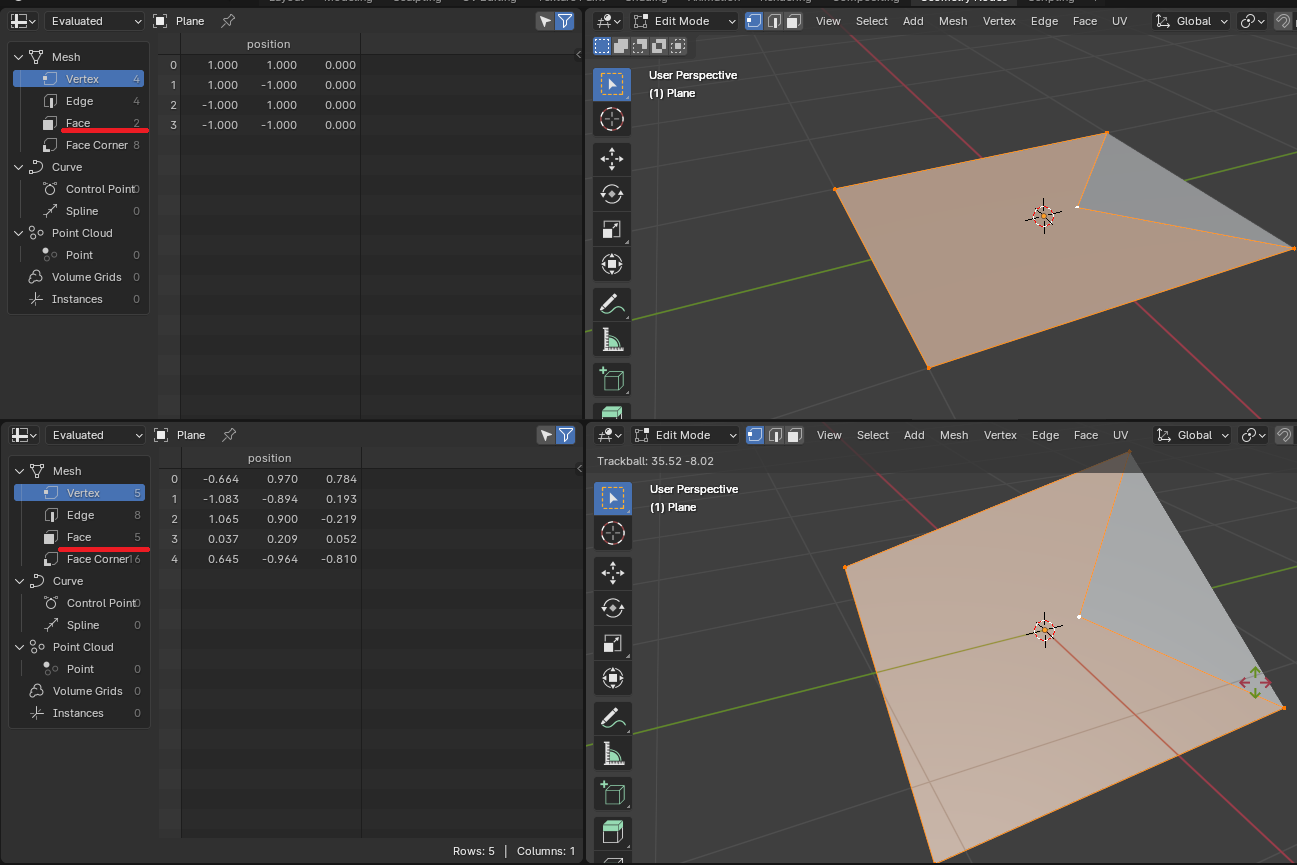Open the Face menu in the lower viewport
Image resolution: width=1297 pixels, height=865 pixels.
pos(1086,435)
